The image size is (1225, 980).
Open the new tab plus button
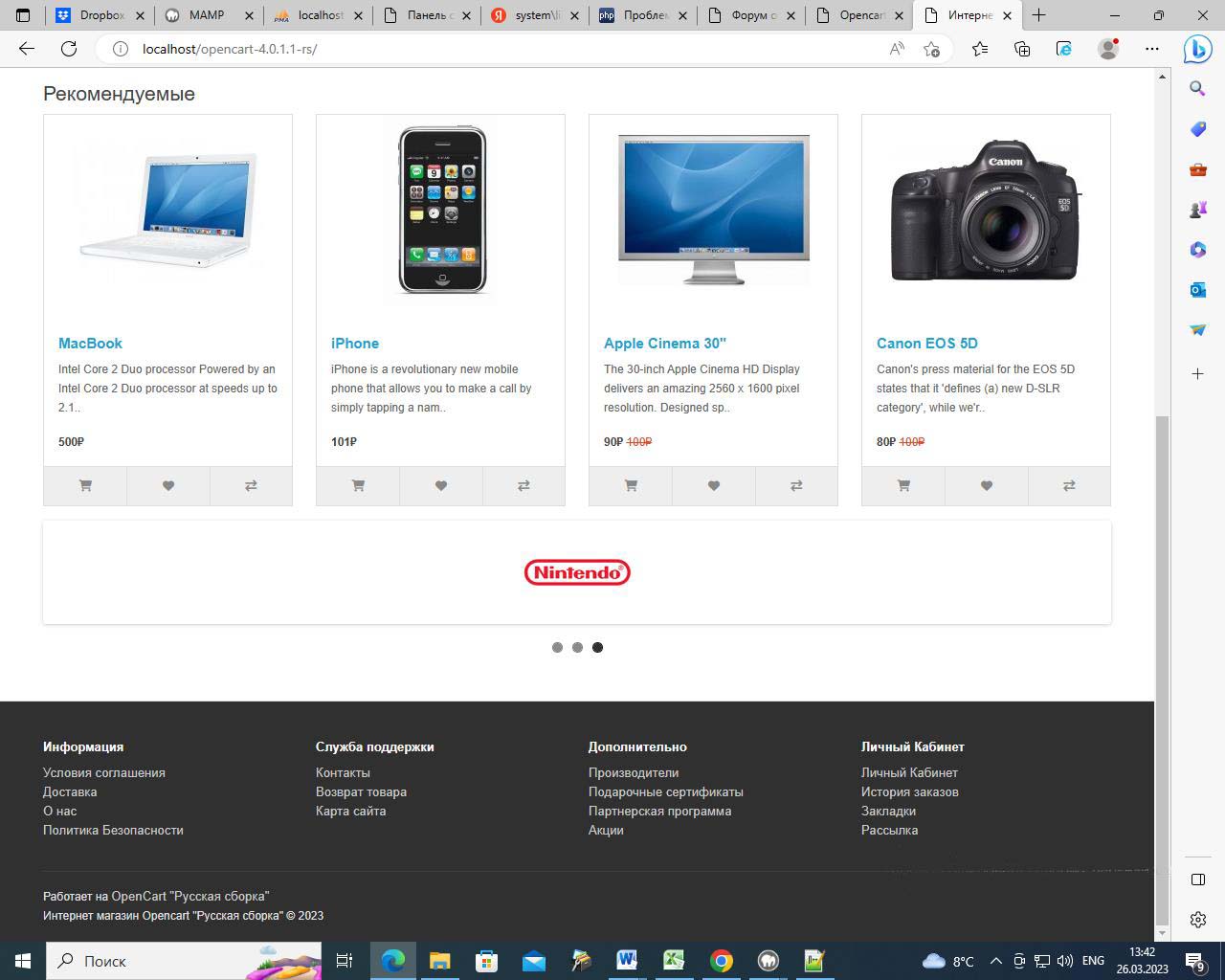1038,15
